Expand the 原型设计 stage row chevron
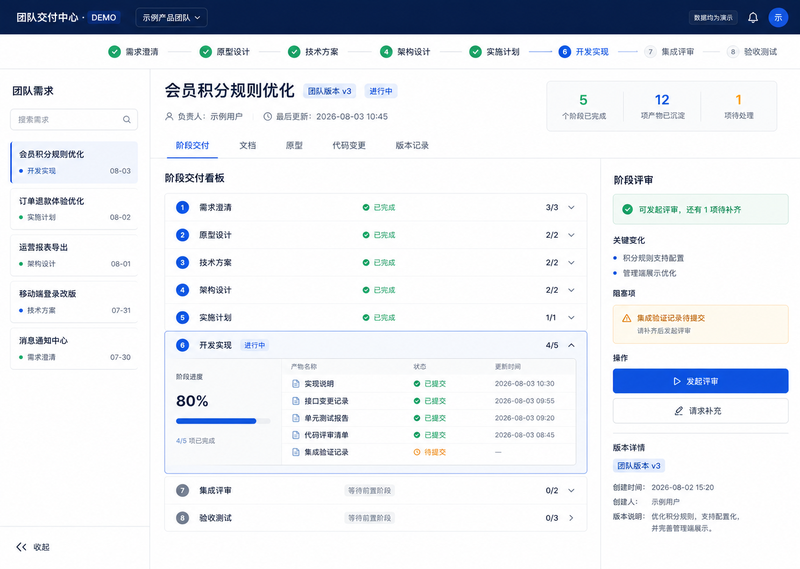Screen dimensions: 800x569 571,235
